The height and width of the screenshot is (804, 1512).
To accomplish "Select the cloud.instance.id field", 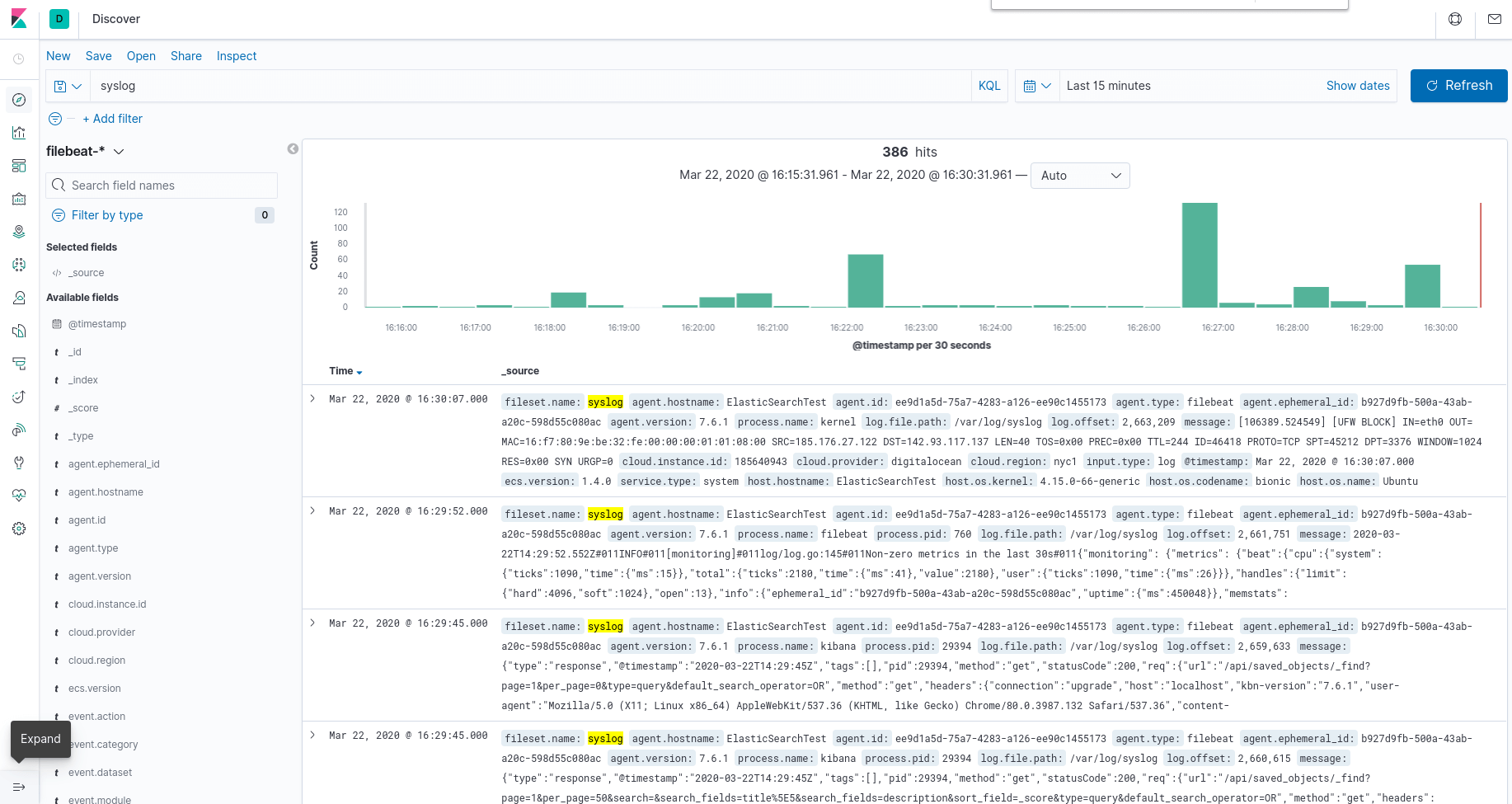I will 107,604.
